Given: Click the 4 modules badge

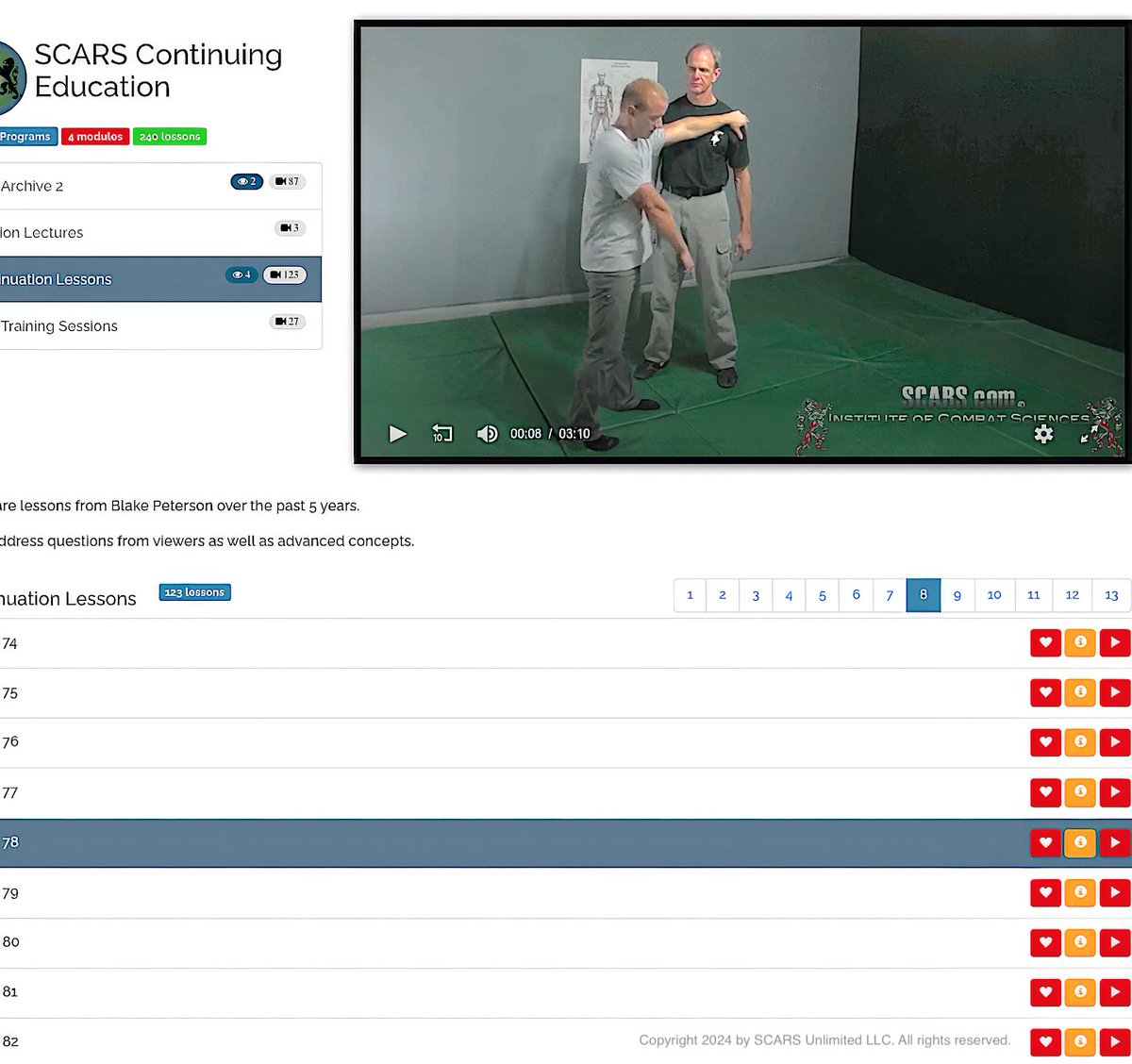Looking at the screenshot, I should tap(95, 137).
